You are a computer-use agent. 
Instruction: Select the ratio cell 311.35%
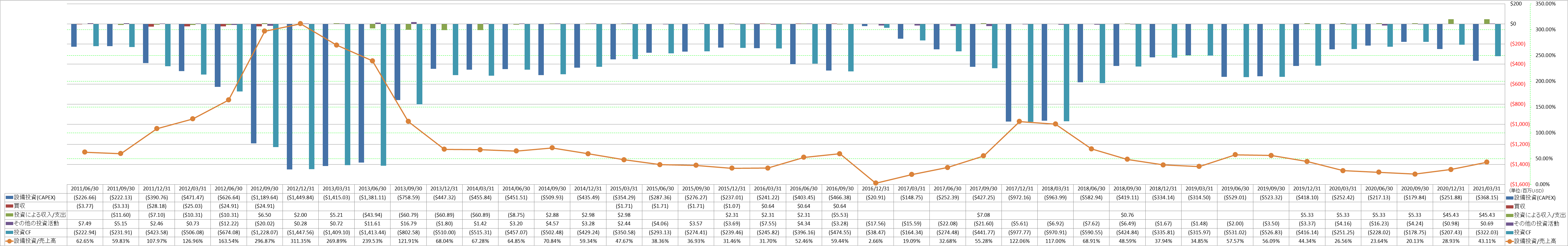pyautogui.click(x=300, y=241)
